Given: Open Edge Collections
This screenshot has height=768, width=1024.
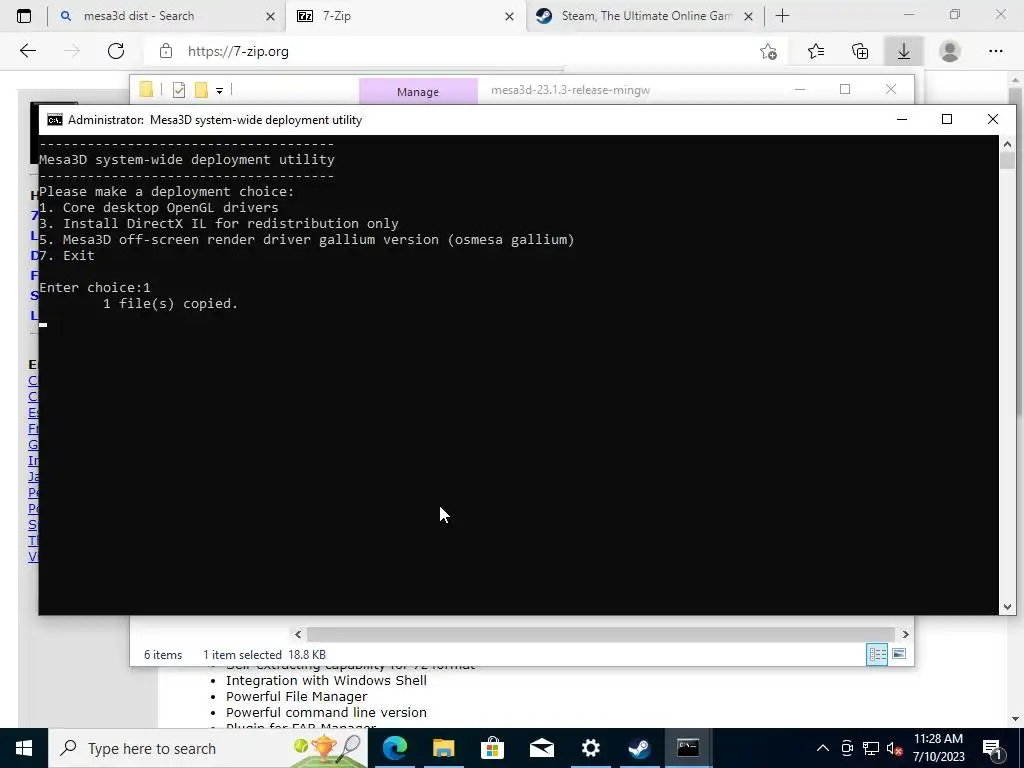Looking at the screenshot, I should pos(860,51).
